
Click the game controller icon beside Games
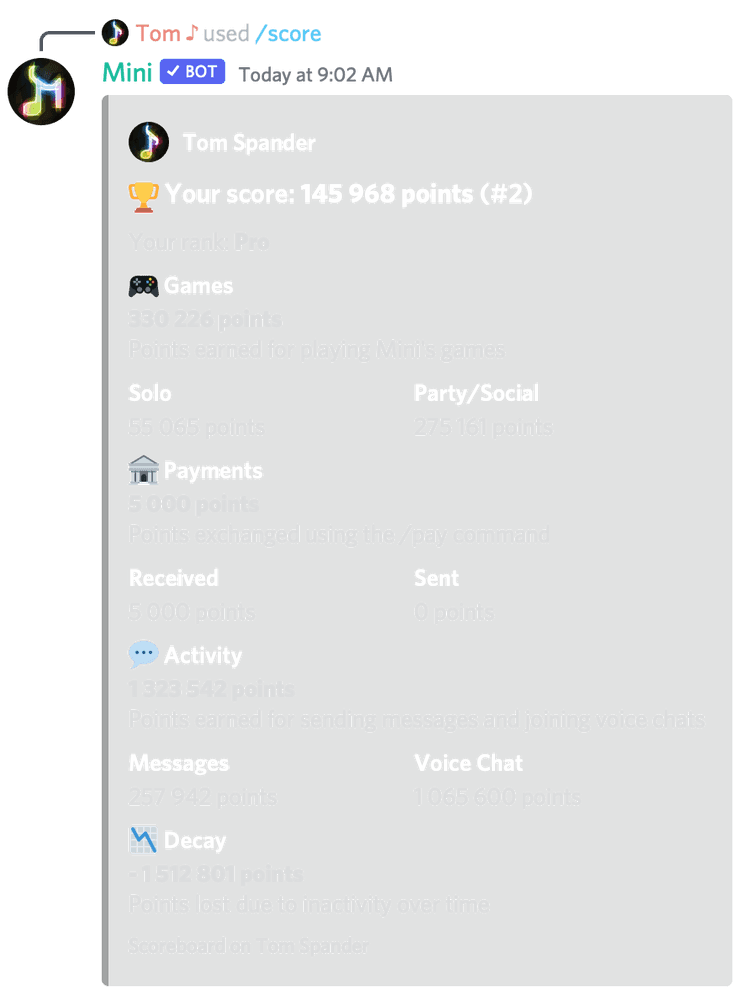point(143,285)
